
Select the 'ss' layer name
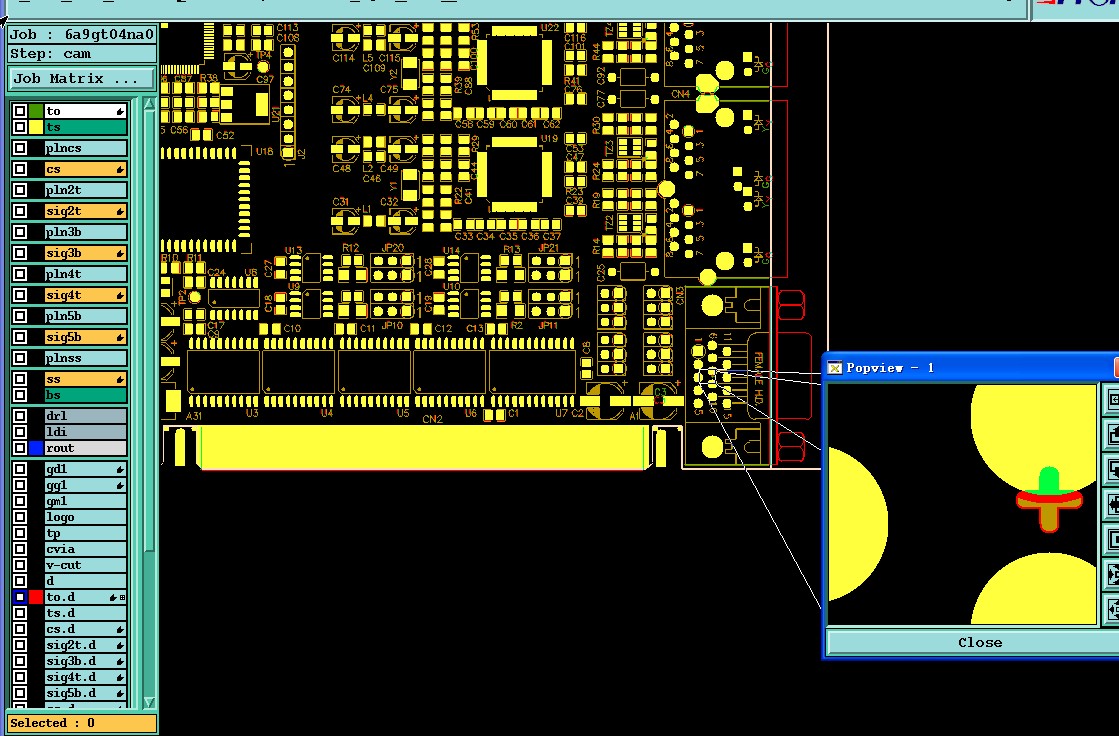pyautogui.click(x=86, y=379)
